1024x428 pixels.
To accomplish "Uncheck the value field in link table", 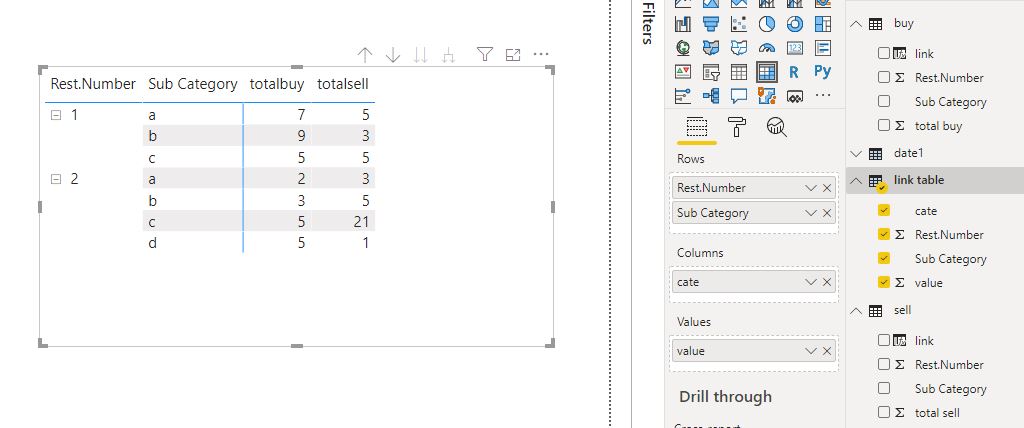I will (884, 282).
